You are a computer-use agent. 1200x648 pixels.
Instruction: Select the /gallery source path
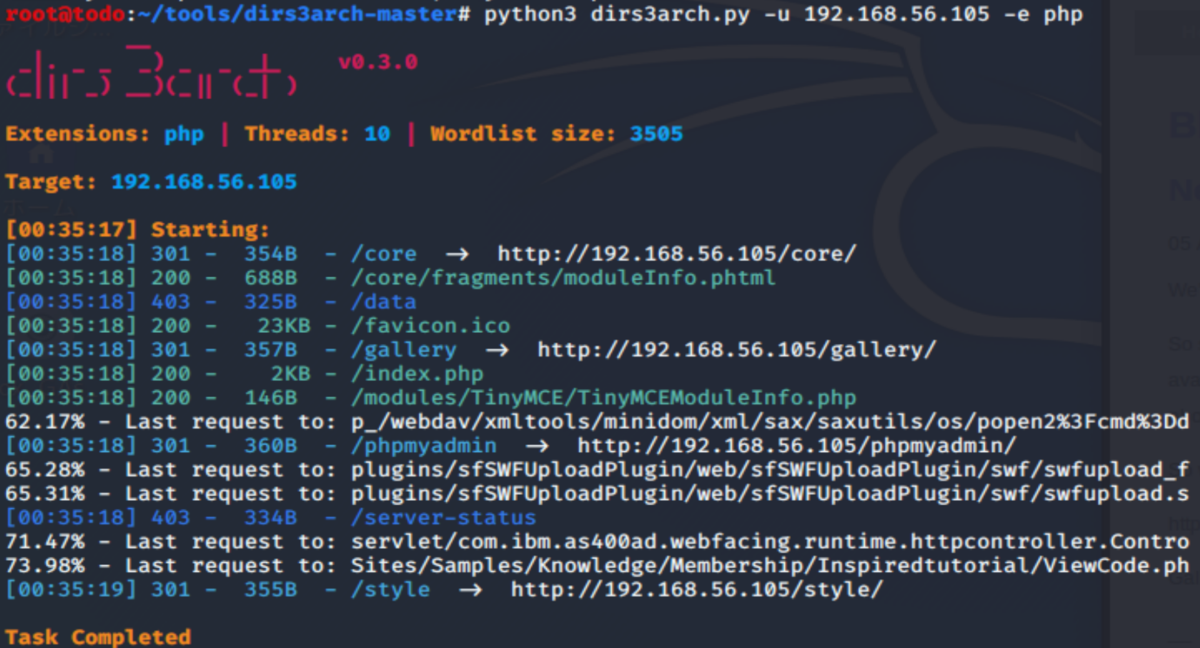coord(404,350)
